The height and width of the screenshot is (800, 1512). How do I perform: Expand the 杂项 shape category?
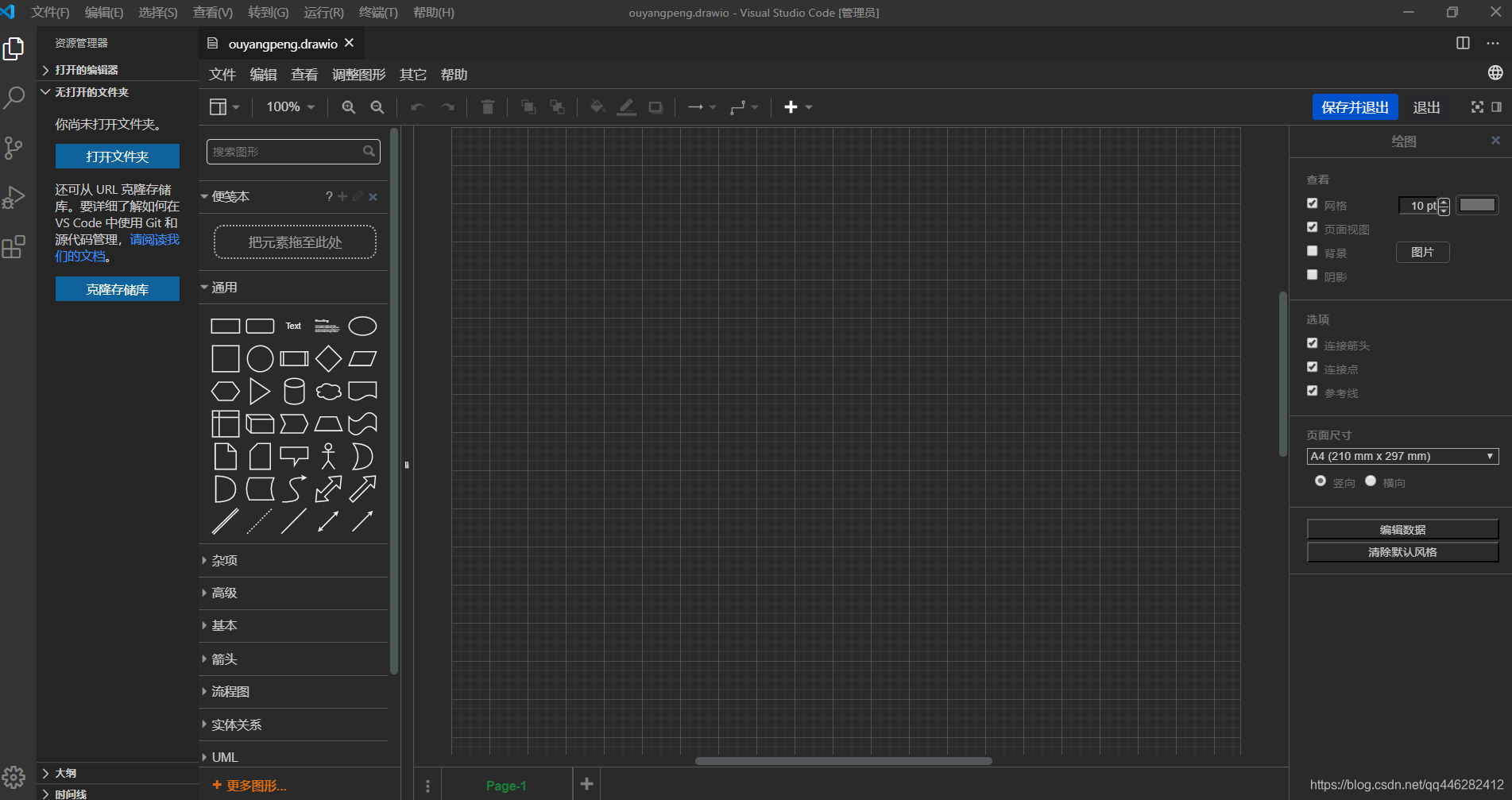pos(293,560)
